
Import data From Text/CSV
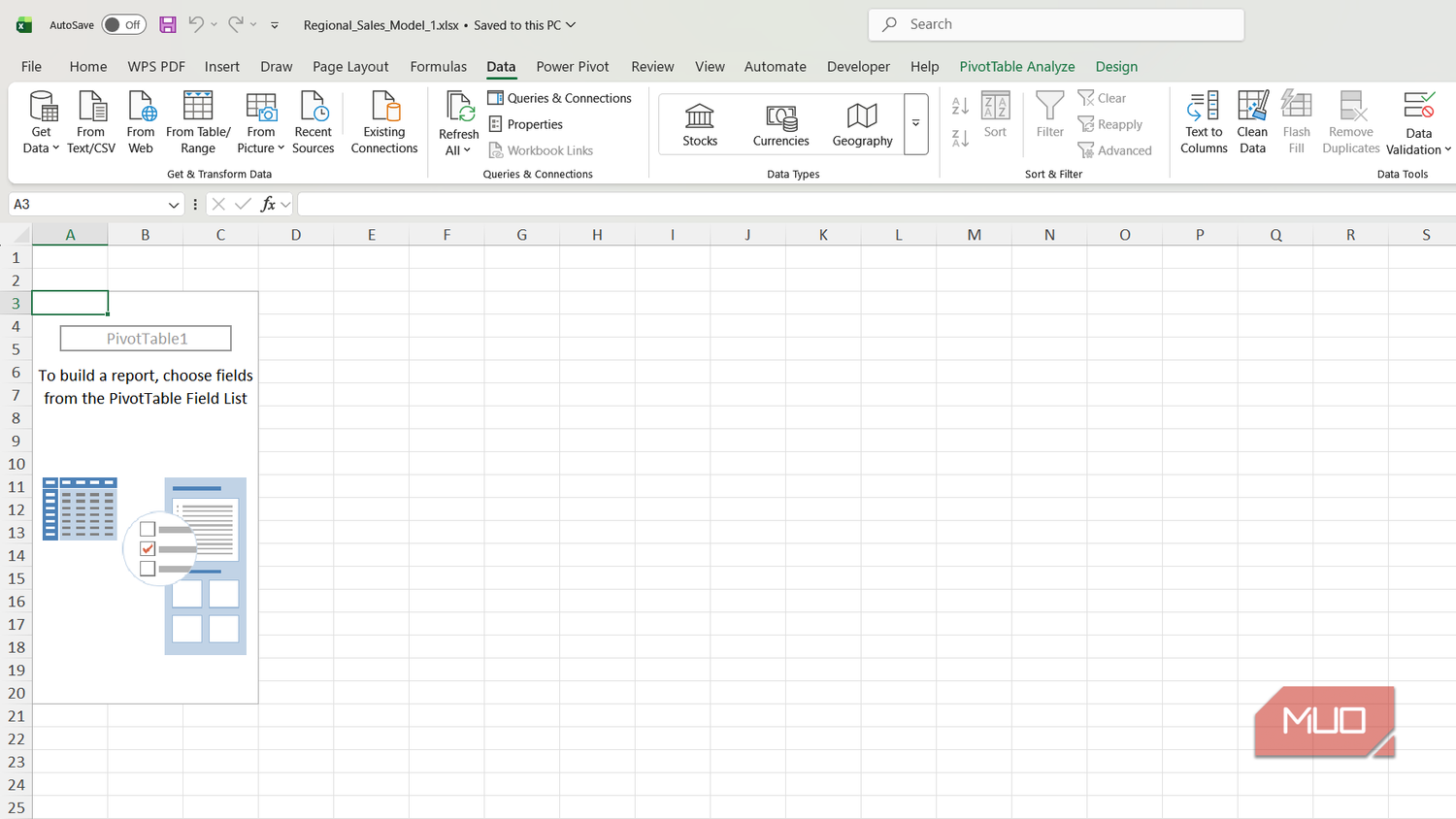click(x=91, y=122)
